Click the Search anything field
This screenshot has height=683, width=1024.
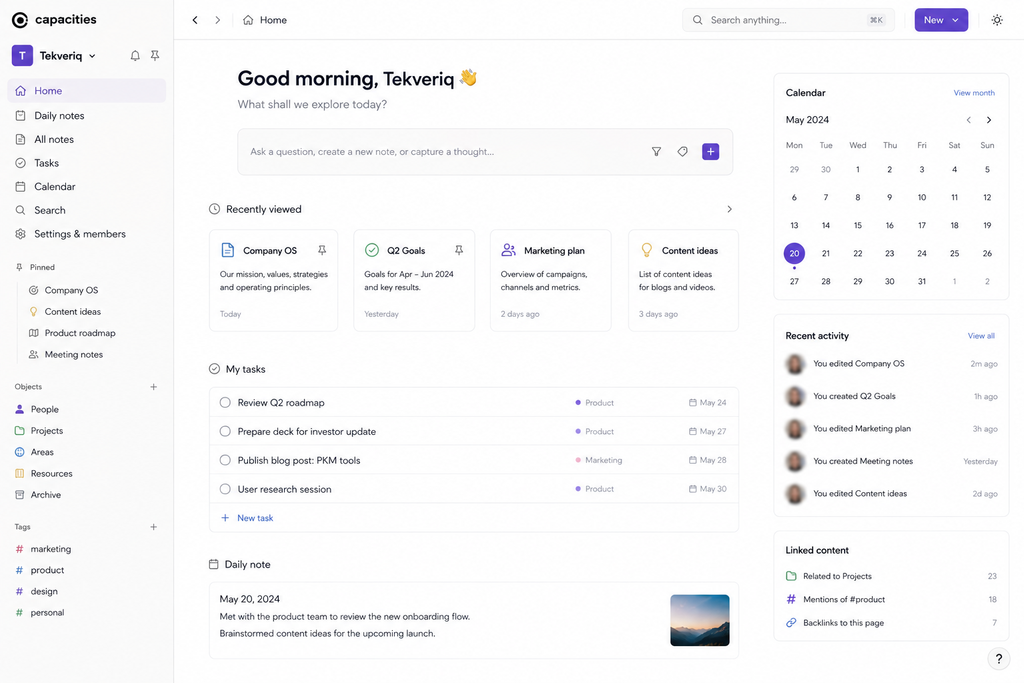(x=788, y=20)
